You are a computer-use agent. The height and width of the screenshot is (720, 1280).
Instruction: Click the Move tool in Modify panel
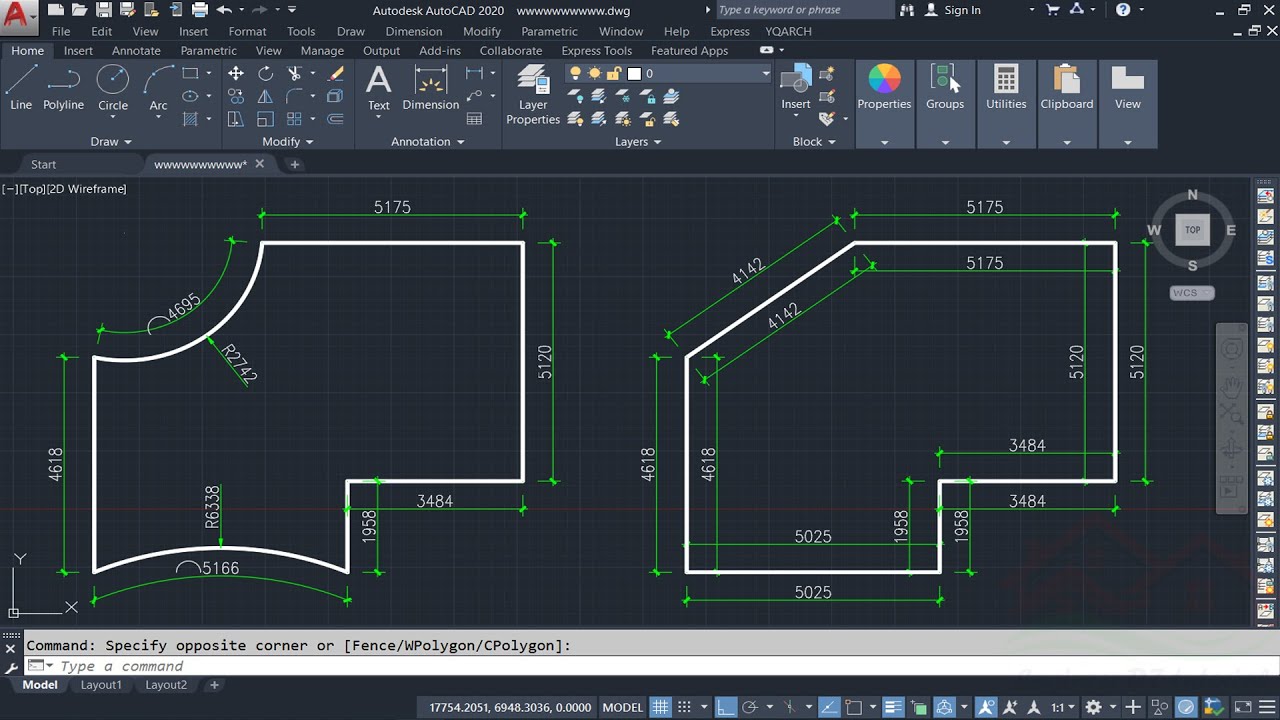point(236,74)
